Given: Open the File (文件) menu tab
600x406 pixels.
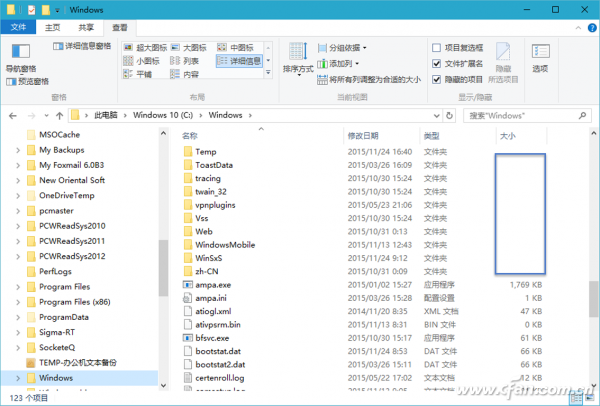Looking at the screenshot, I should [18, 27].
